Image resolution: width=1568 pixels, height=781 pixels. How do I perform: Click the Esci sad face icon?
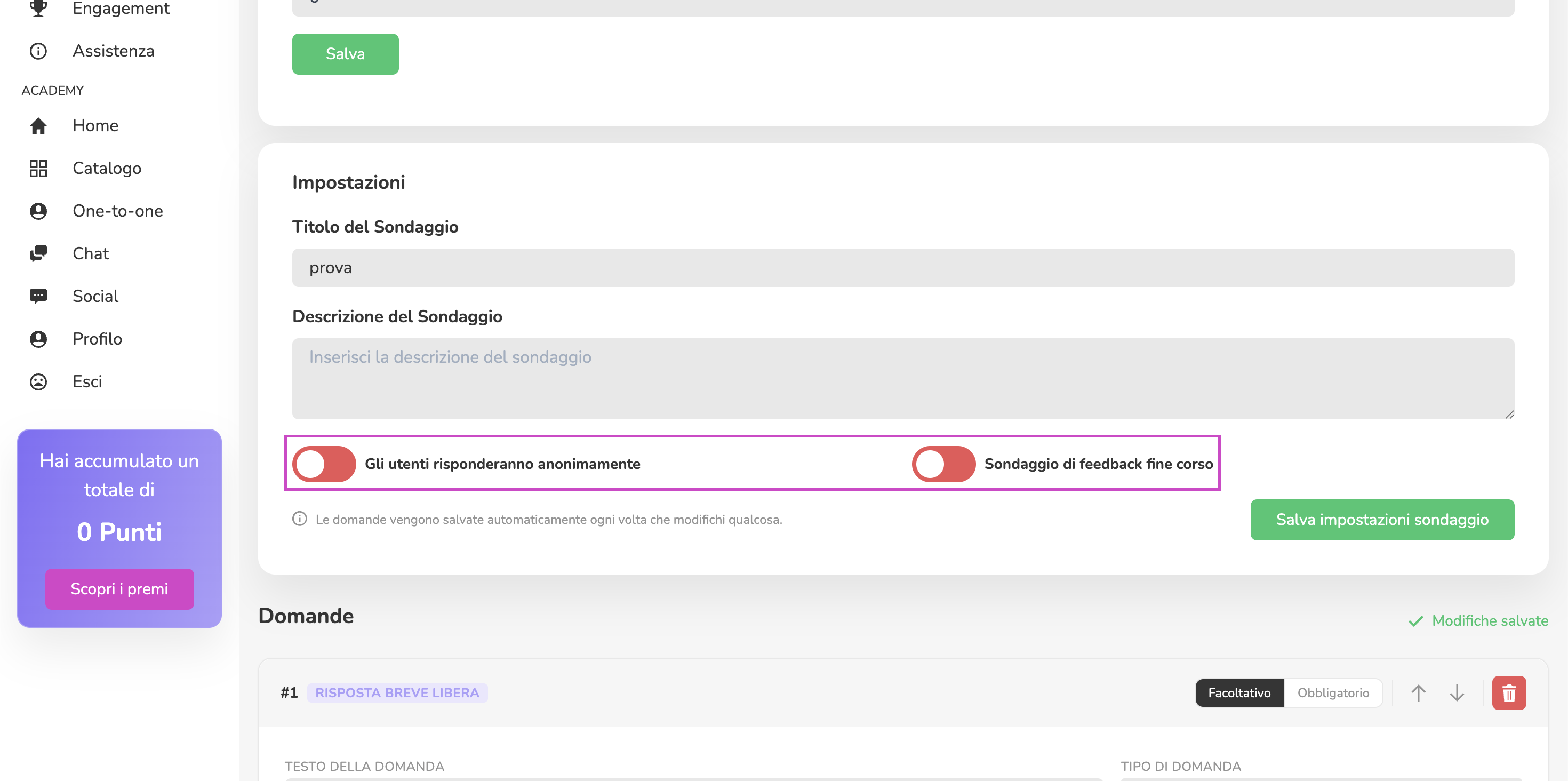(38, 381)
